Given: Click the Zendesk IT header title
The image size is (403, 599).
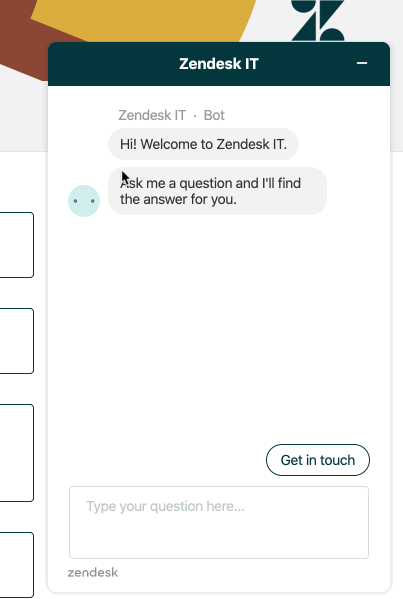Looking at the screenshot, I should (x=219, y=64).
